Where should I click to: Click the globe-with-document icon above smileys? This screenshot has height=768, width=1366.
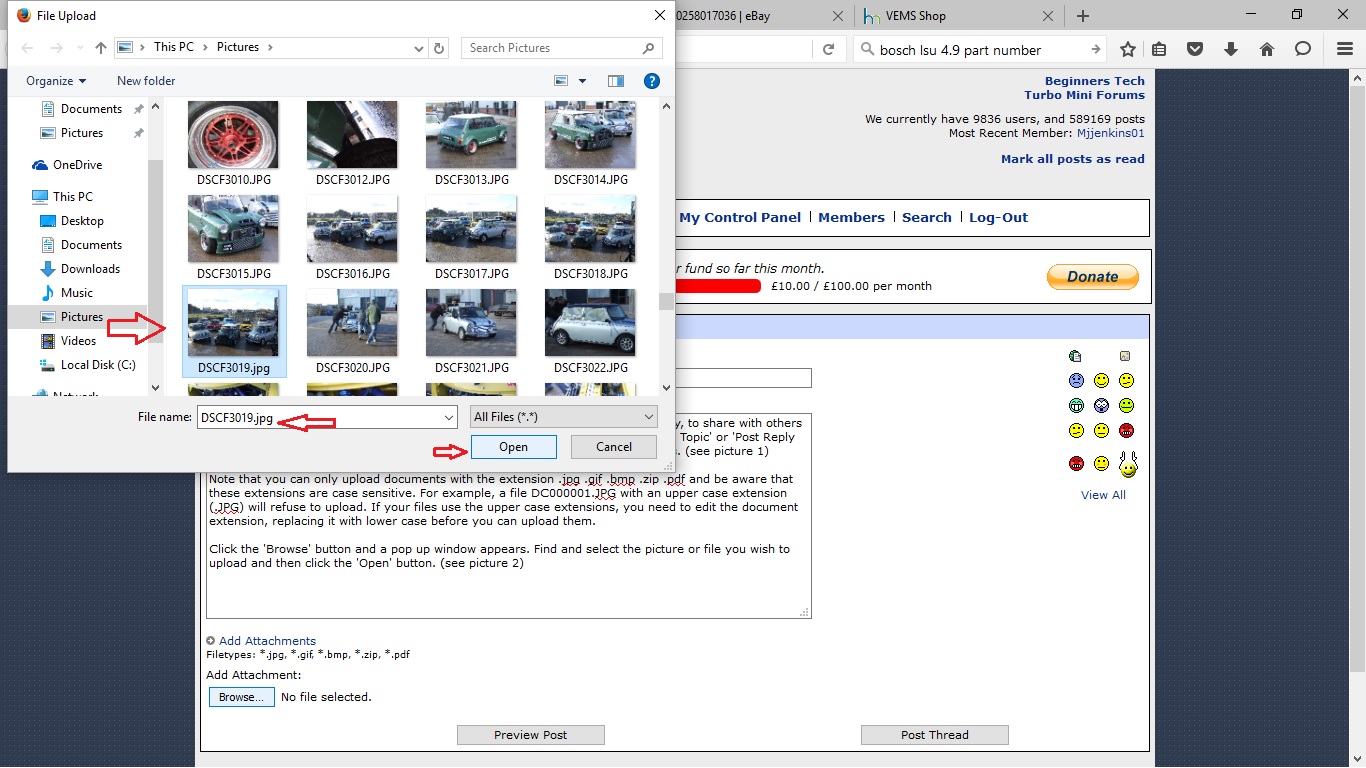1075,356
